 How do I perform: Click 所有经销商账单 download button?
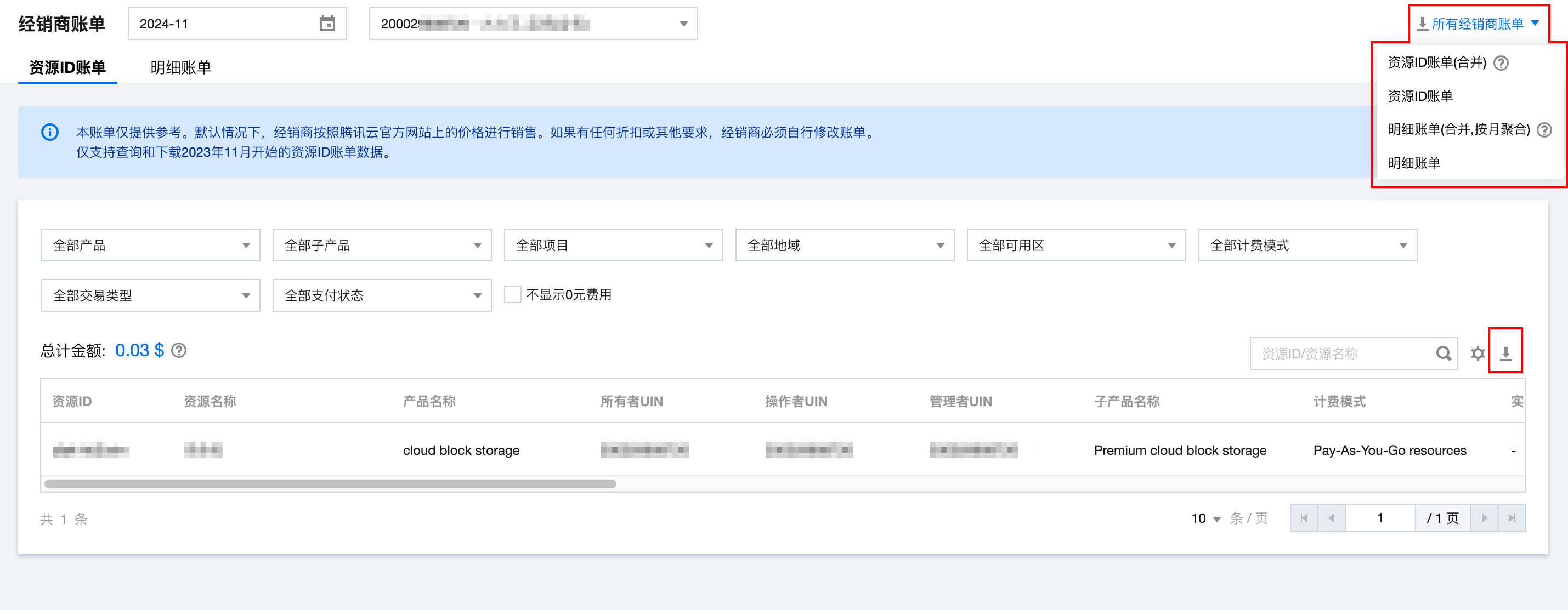point(1478,24)
